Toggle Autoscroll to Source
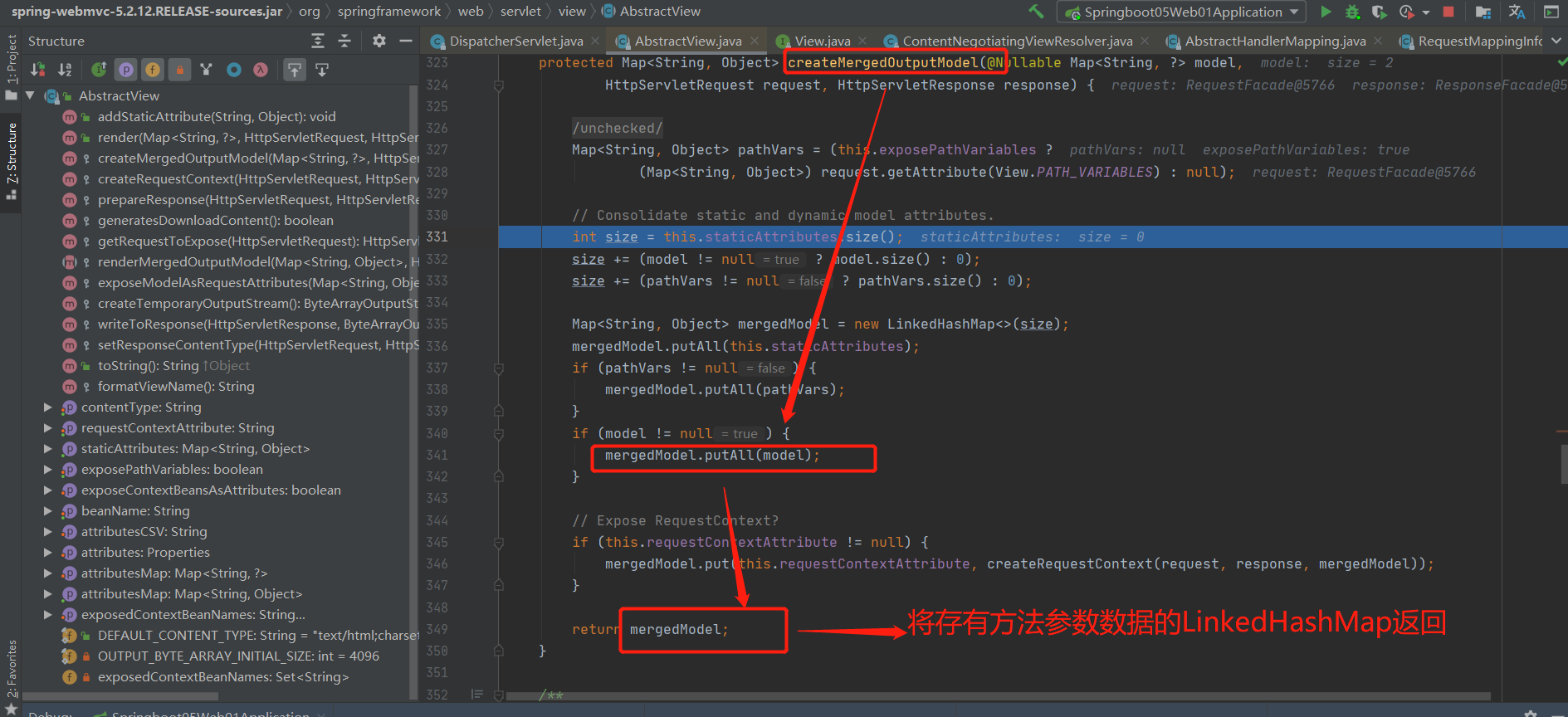1568x717 pixels. pyautogui.click(x=295, y=70)
